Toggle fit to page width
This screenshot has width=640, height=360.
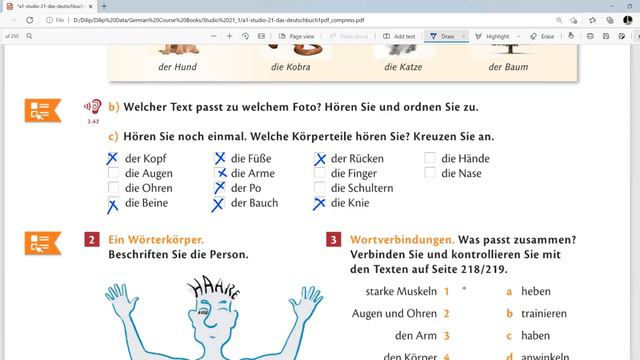click(261, 36)
